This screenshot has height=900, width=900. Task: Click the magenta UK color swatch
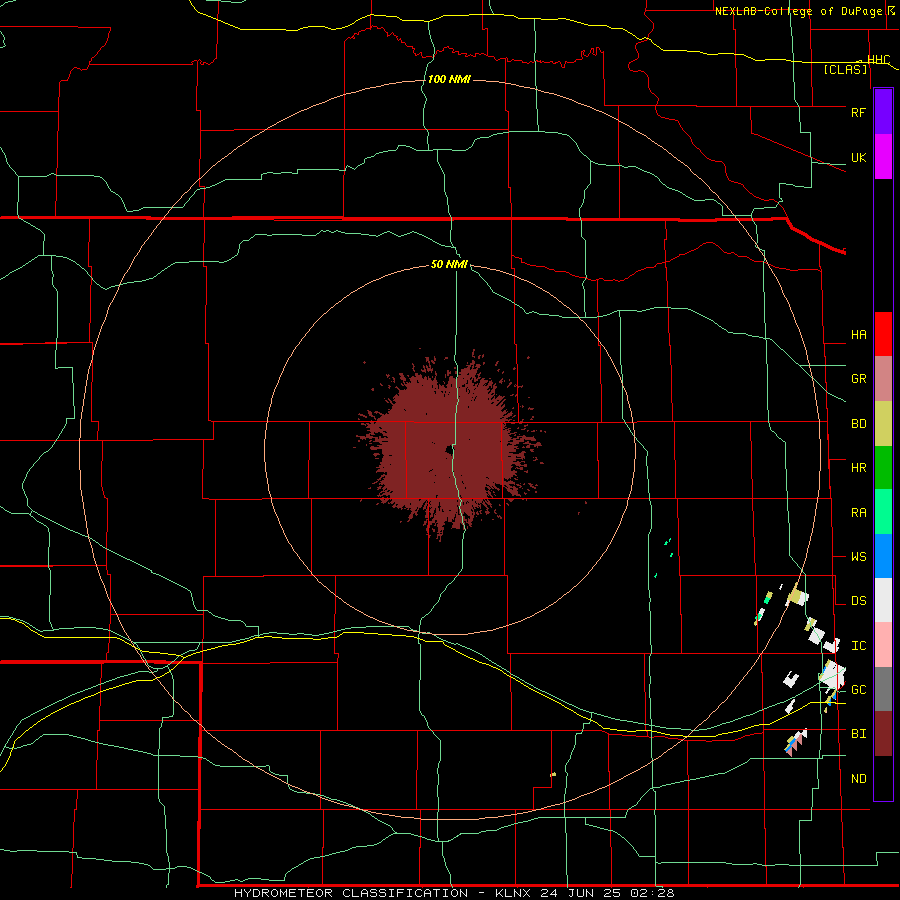click(883, 157)
